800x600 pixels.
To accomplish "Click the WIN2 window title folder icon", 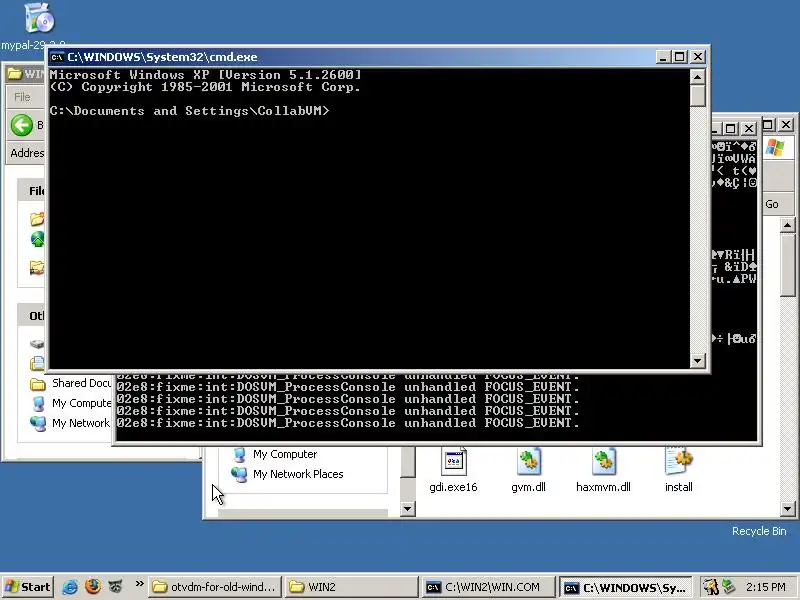I will click(14, 74).
